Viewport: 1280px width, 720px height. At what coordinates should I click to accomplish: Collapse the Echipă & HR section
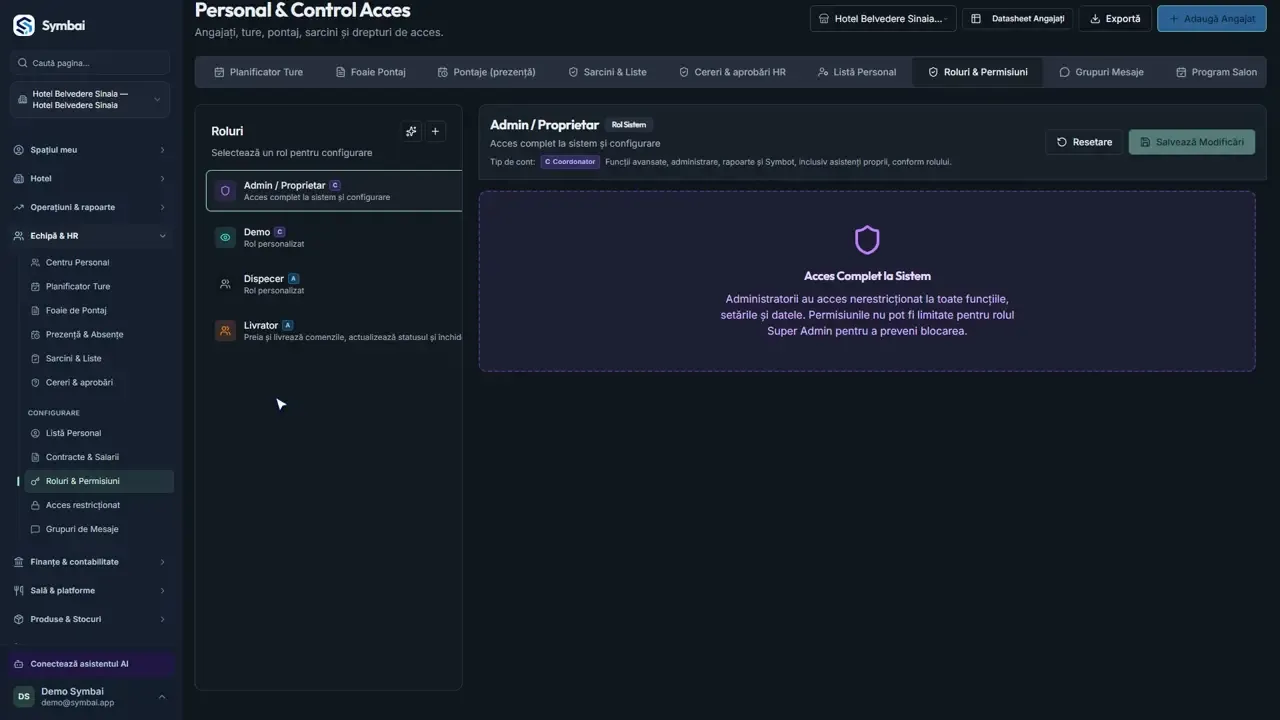click(162, 236)
